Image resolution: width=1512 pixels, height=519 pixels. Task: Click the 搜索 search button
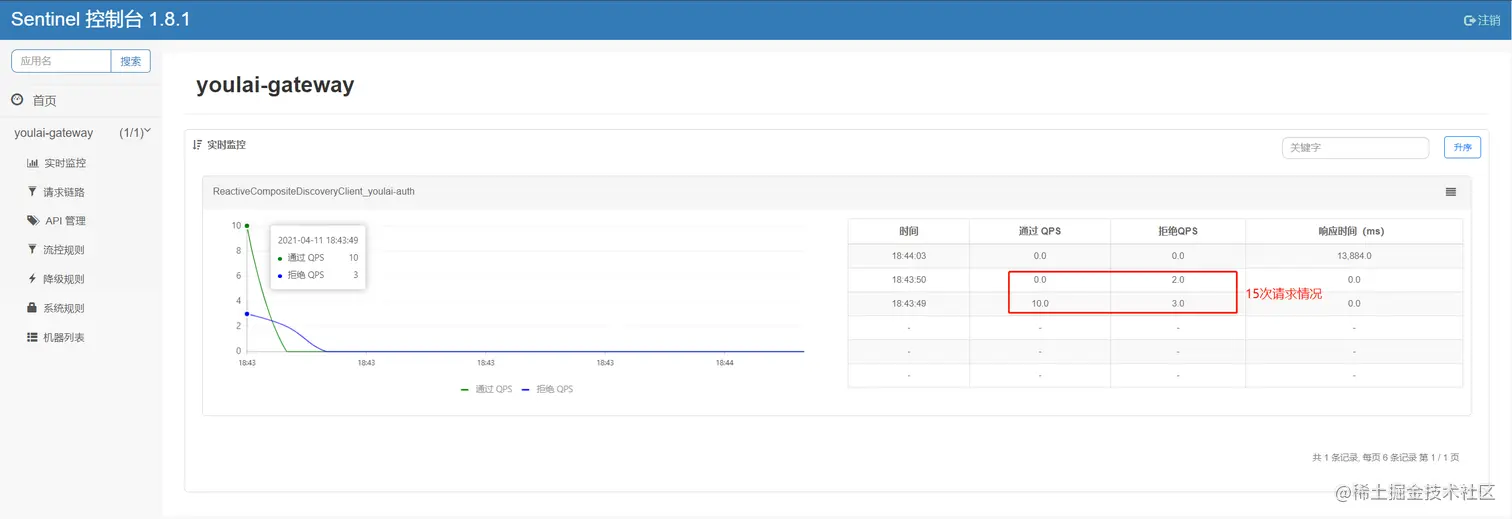click(131, 61)
